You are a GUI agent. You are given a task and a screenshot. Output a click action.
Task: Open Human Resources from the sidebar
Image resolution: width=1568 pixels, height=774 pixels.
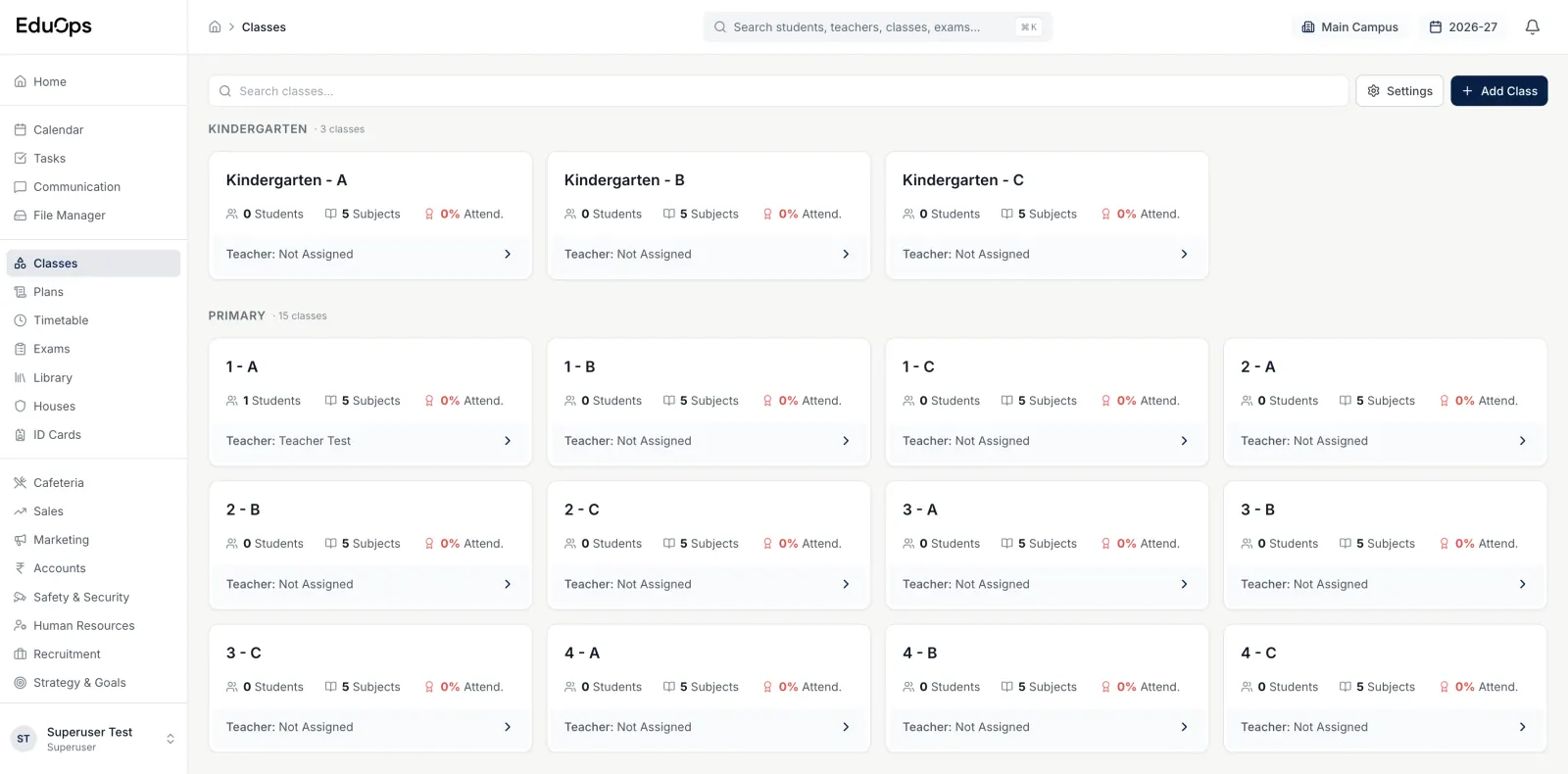(93, 625)
